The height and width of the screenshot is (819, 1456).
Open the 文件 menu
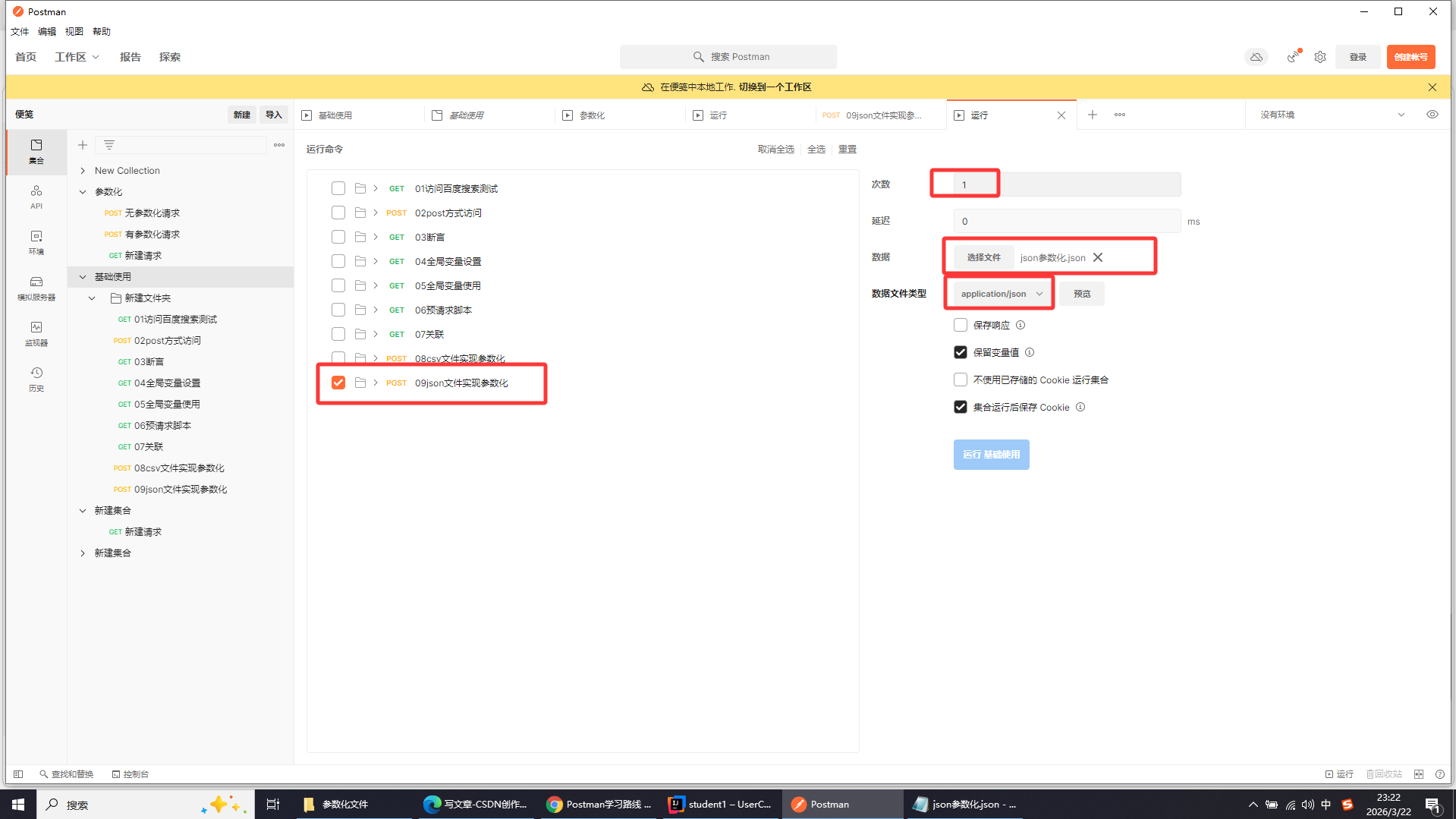20,32
